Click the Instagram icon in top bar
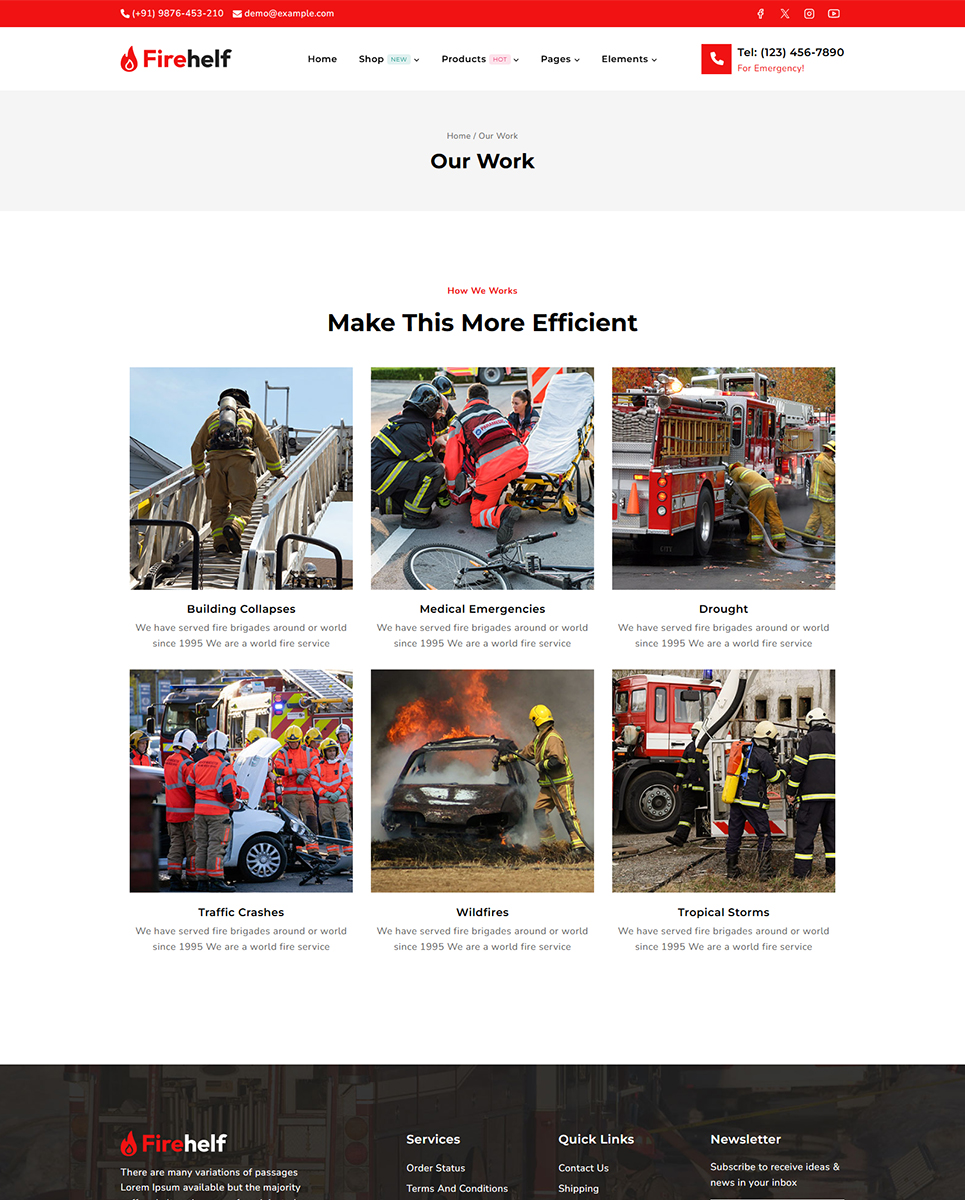This screenshot has height=1200, width=965. click(809, 14)
